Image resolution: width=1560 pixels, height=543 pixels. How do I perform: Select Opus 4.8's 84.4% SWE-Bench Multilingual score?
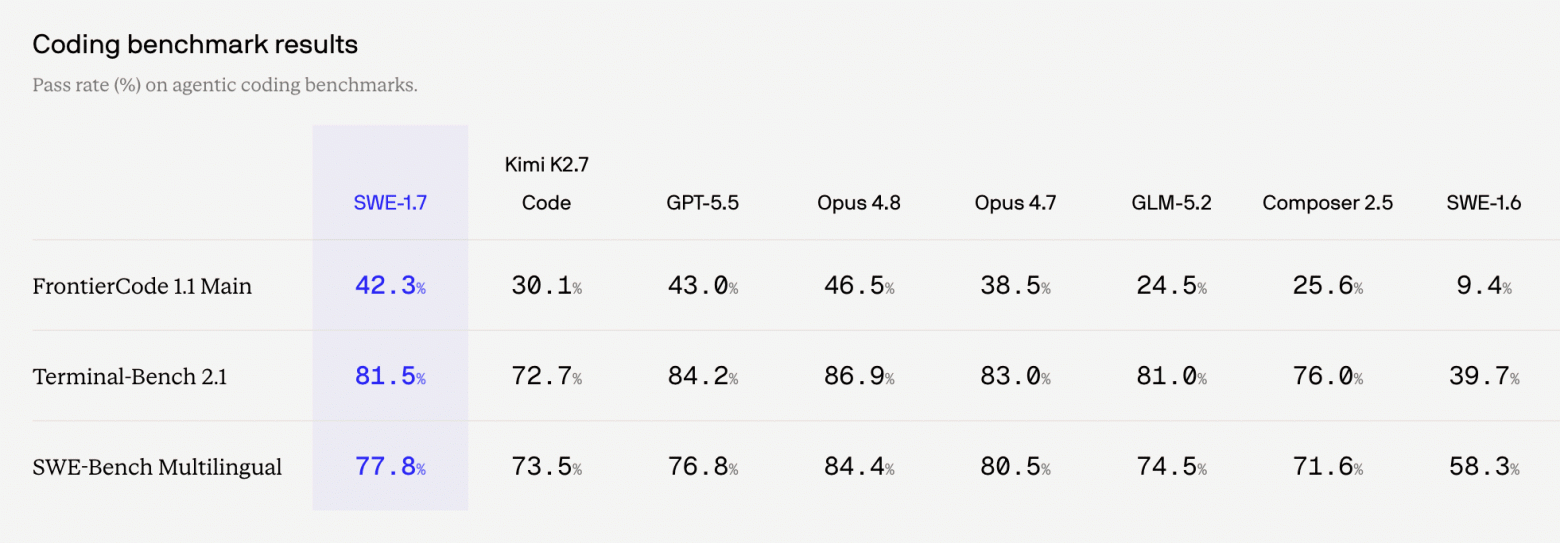[859, 467]
